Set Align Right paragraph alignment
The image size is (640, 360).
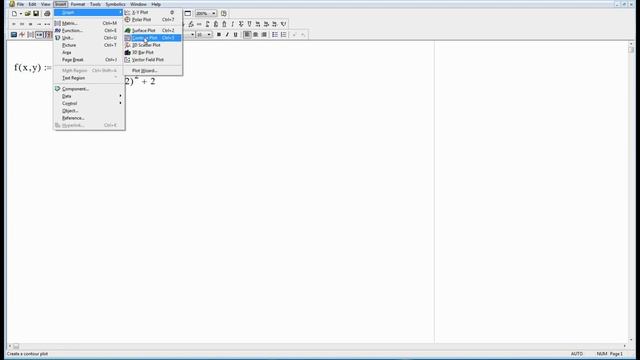coord(264,35)
